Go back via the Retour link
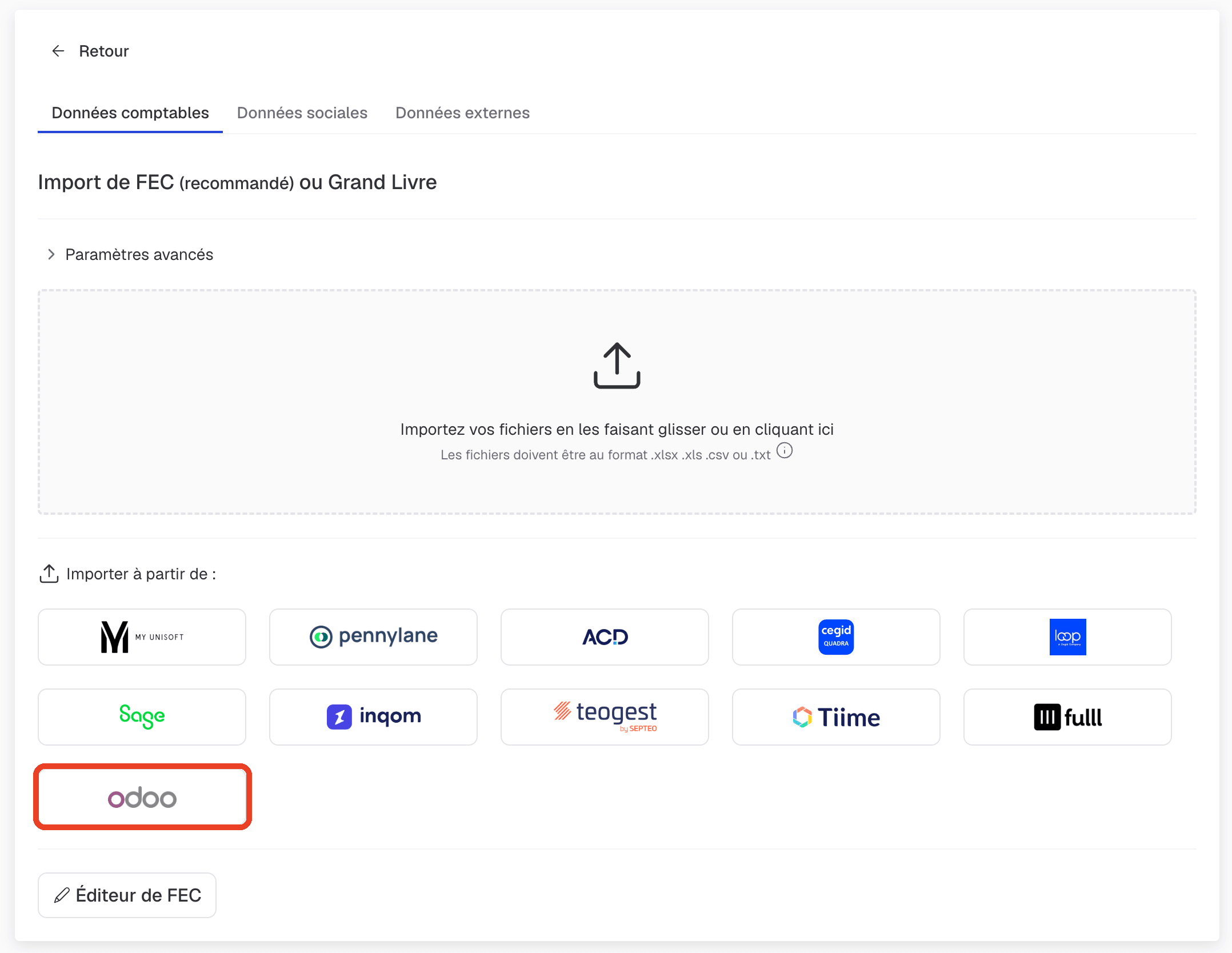 click(x=103, y=51)
